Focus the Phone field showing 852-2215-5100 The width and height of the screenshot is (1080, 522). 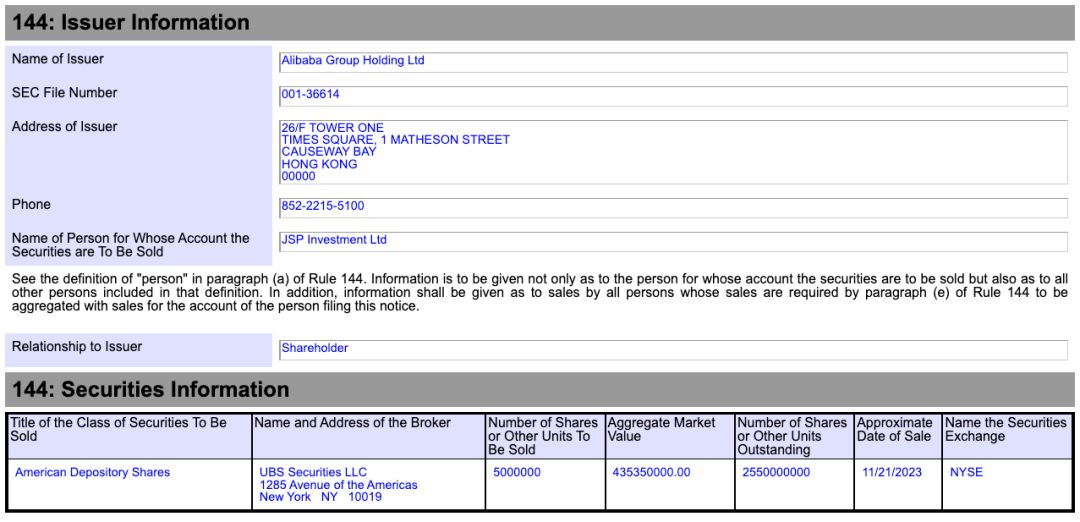coord(673,207)
